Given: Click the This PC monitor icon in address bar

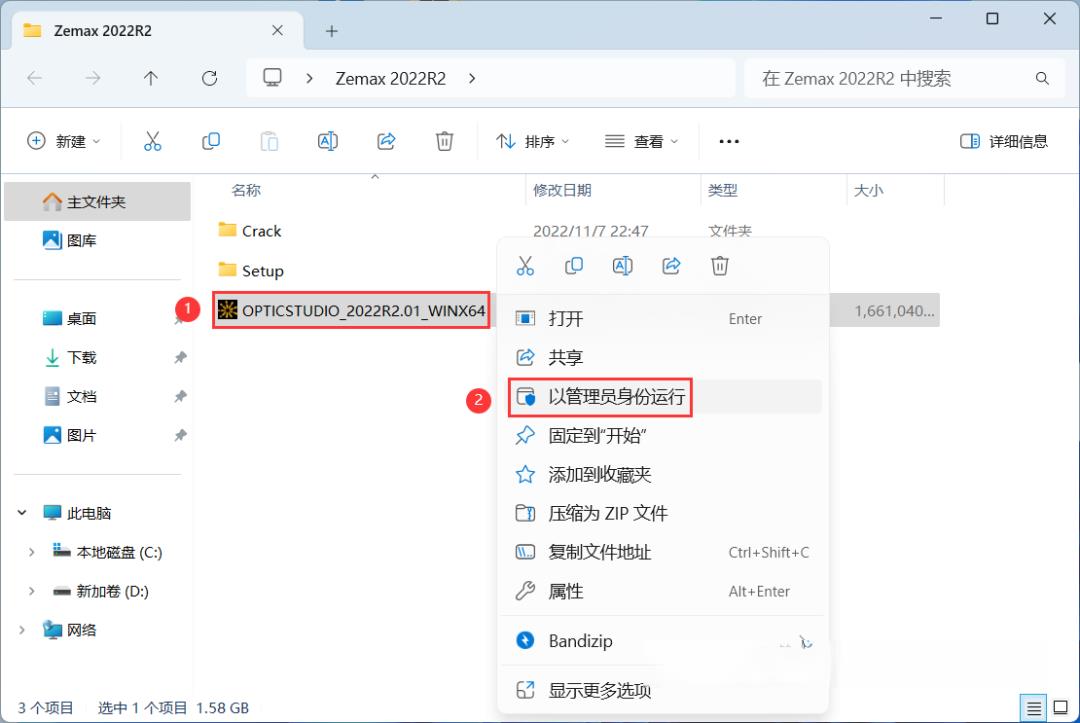Looking at the screenshot, I should tap(273, 78).
